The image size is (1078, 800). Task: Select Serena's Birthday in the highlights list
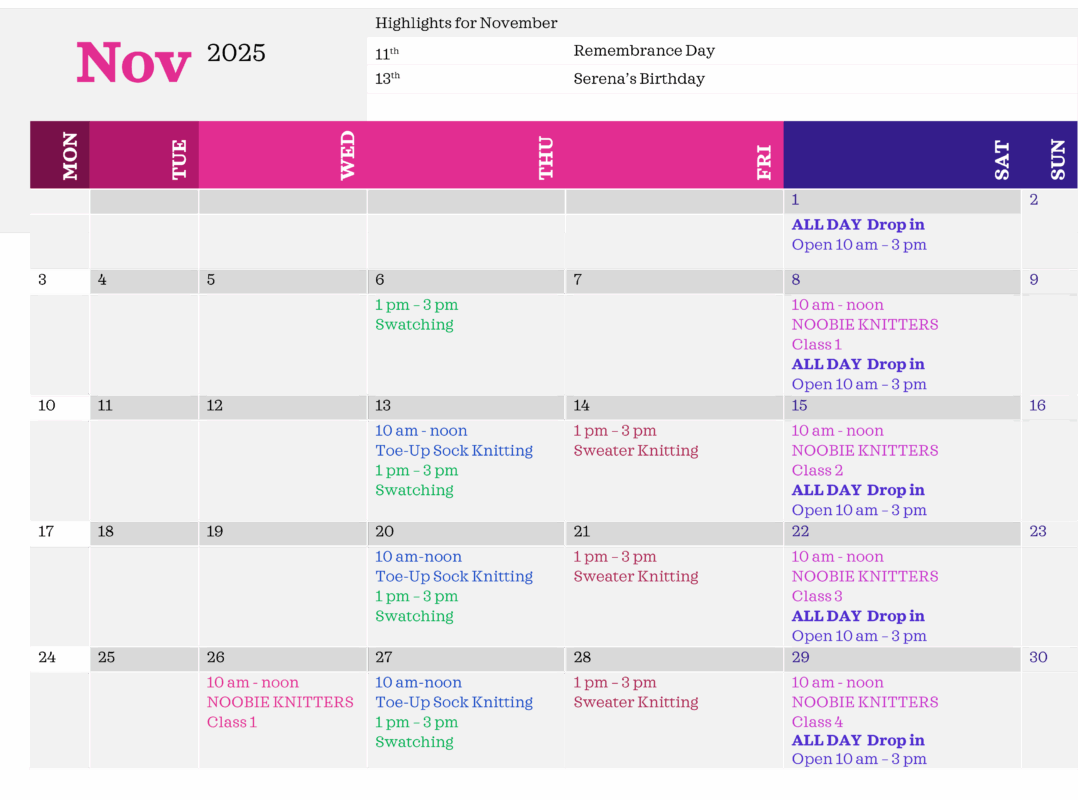pyautogui.click(x=639, y=79)
